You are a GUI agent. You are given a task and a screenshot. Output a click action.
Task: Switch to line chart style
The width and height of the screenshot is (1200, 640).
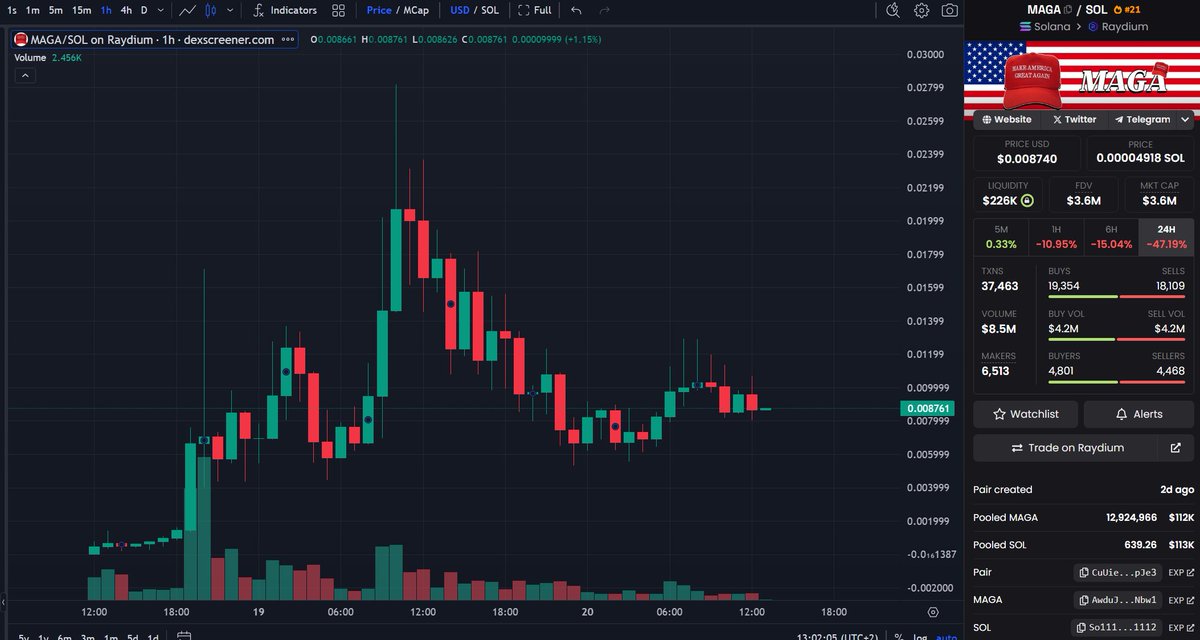(x=188, y=10)
